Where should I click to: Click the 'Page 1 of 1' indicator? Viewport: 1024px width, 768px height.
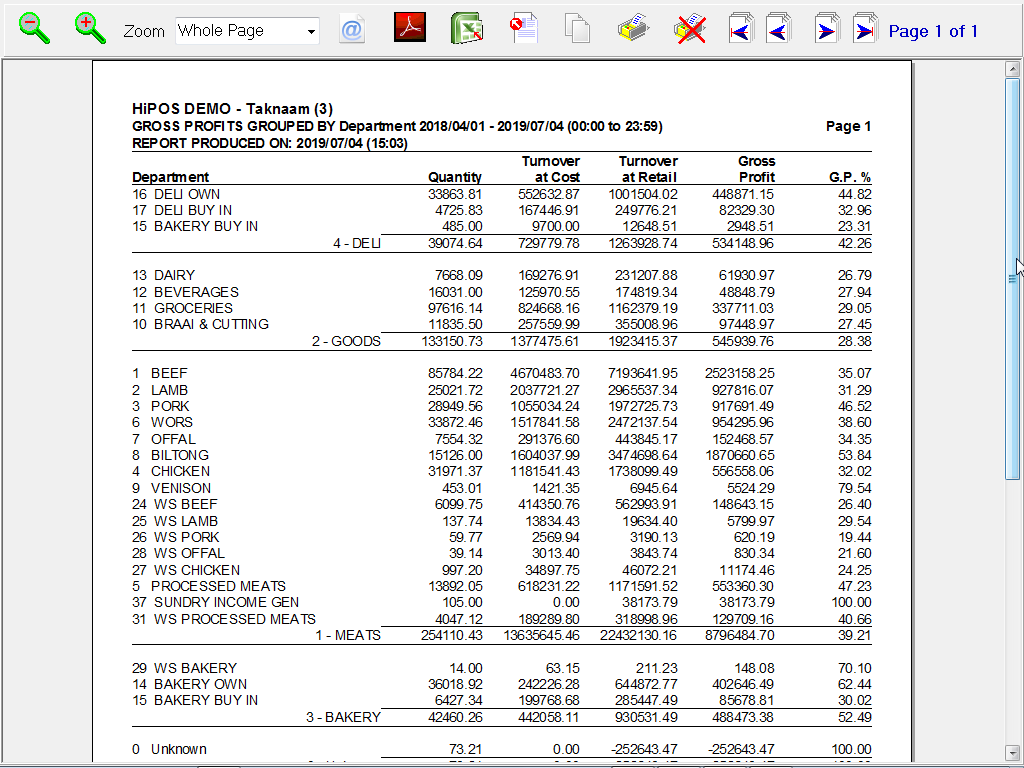(933, 31)
